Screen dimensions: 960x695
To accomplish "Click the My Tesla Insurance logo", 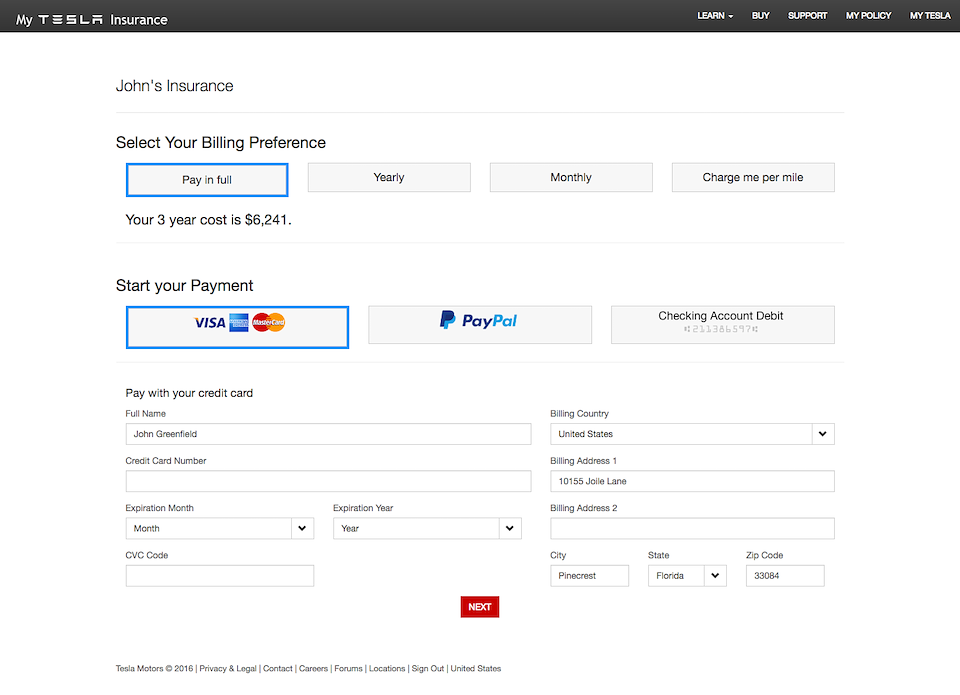I will 92,19.
